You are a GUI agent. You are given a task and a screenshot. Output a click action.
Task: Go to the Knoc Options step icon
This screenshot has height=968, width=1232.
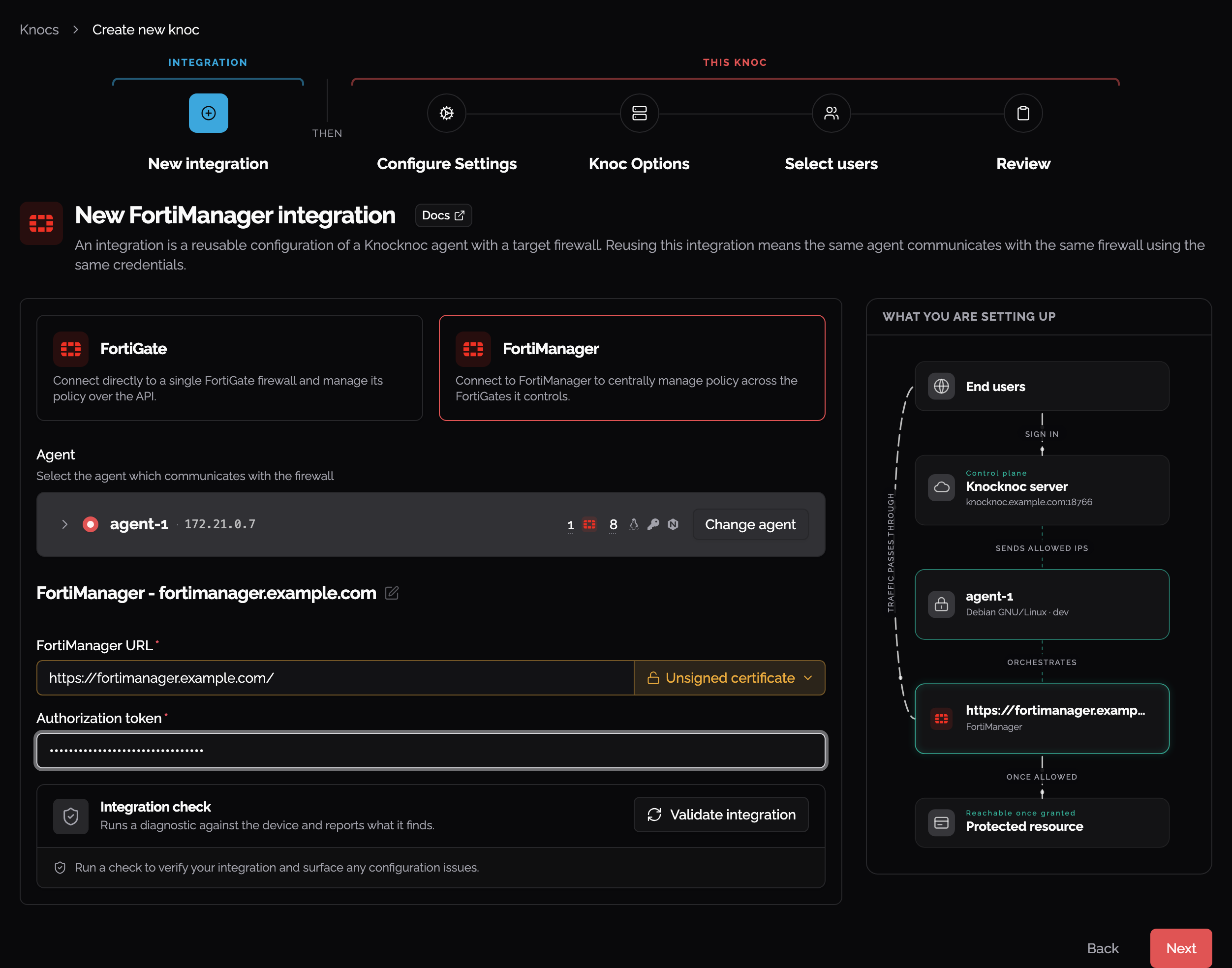(x=639, y=113)
